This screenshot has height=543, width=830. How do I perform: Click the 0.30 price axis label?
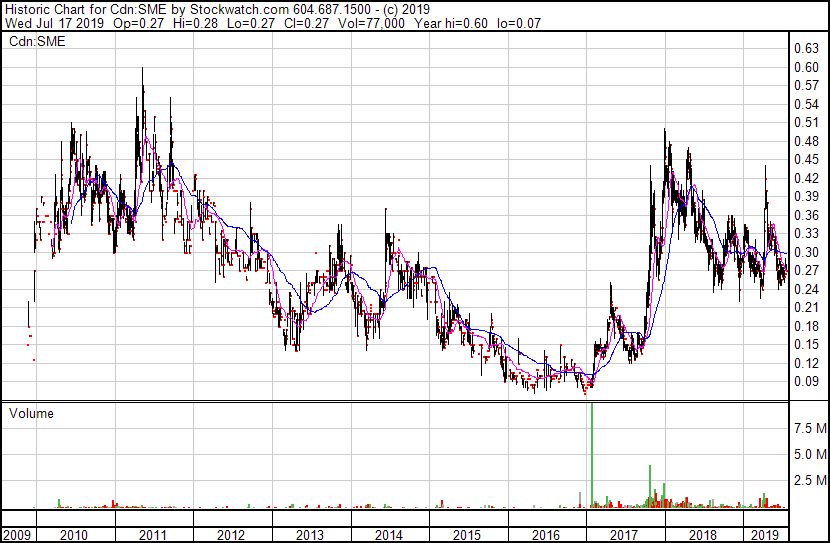(805, 252)
